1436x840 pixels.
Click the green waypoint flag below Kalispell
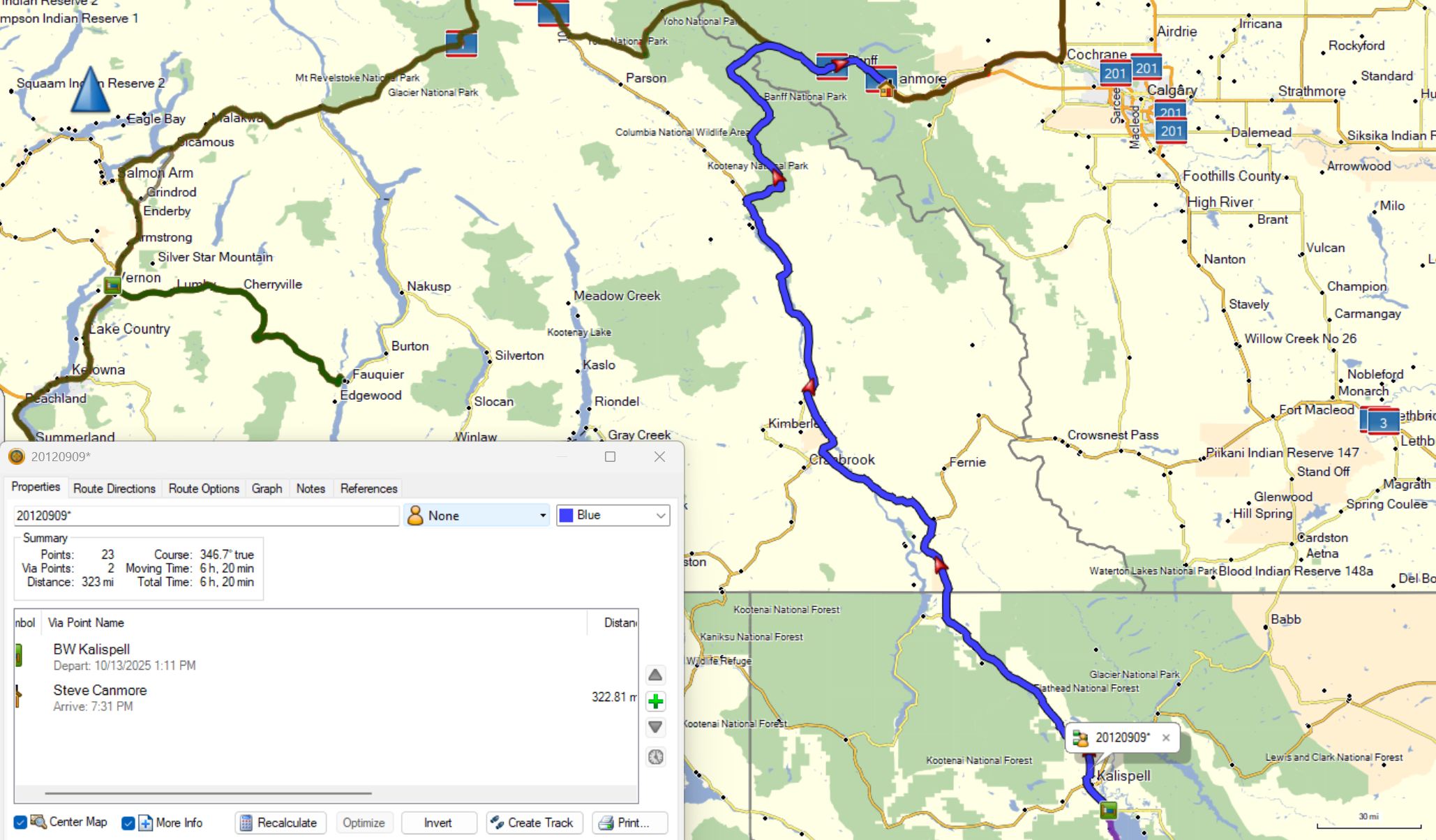click(x=1108, y=810)
